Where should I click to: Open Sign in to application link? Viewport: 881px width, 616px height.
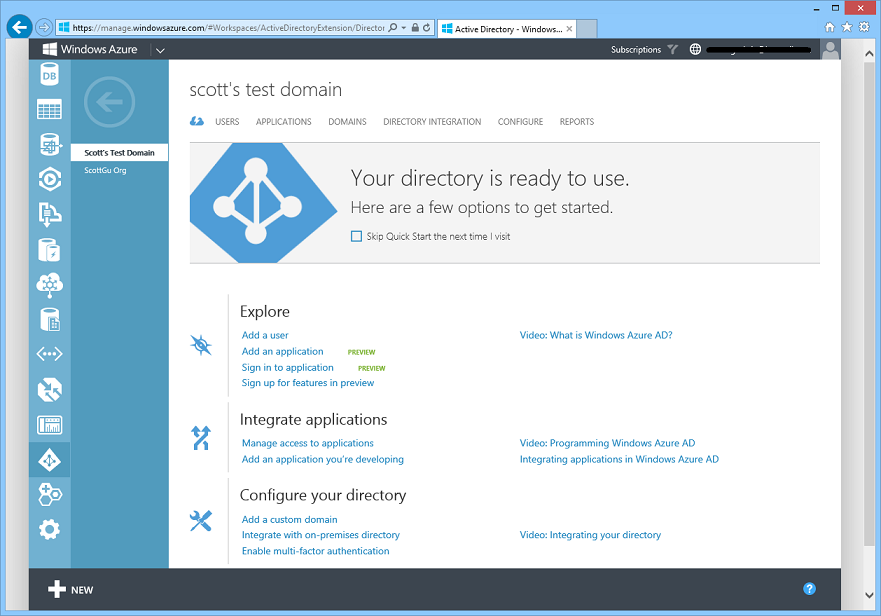288,367
